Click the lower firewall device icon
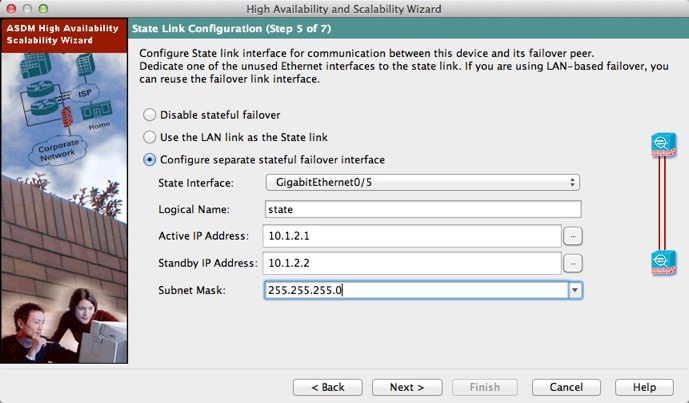689x403 pixels. click(664, 262)
